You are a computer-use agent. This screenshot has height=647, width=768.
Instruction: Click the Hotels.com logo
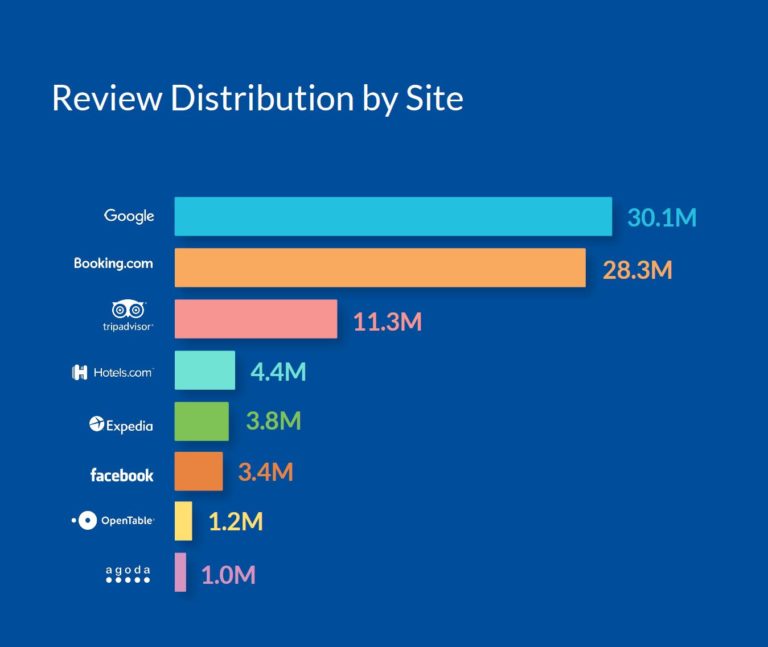[112, 373]
